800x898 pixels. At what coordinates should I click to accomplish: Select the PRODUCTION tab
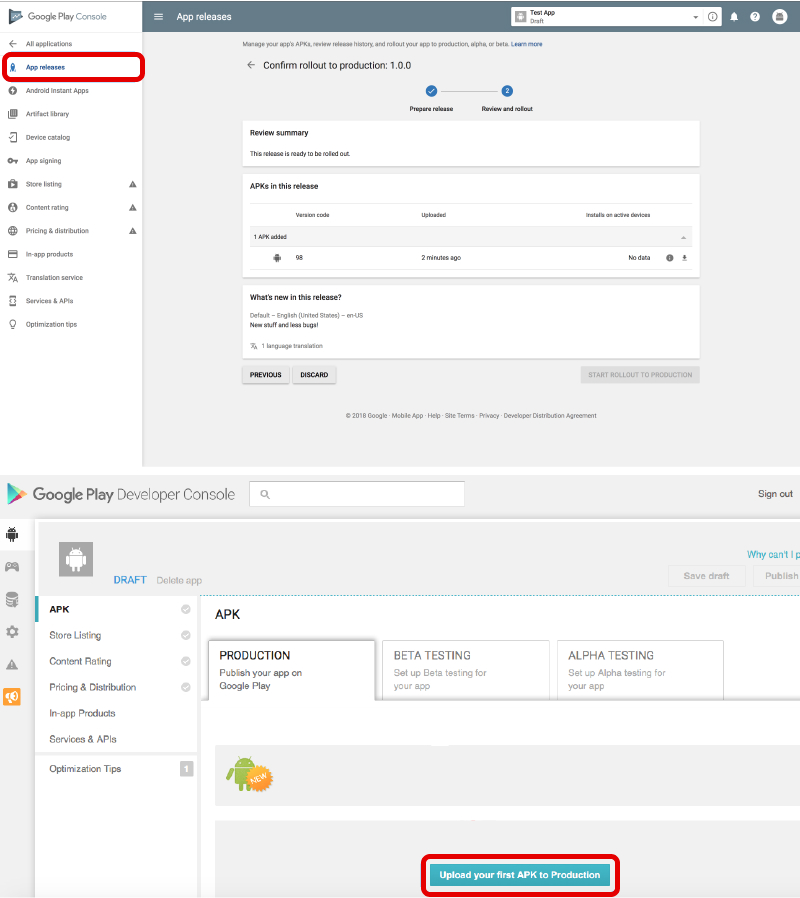(291, 670)
